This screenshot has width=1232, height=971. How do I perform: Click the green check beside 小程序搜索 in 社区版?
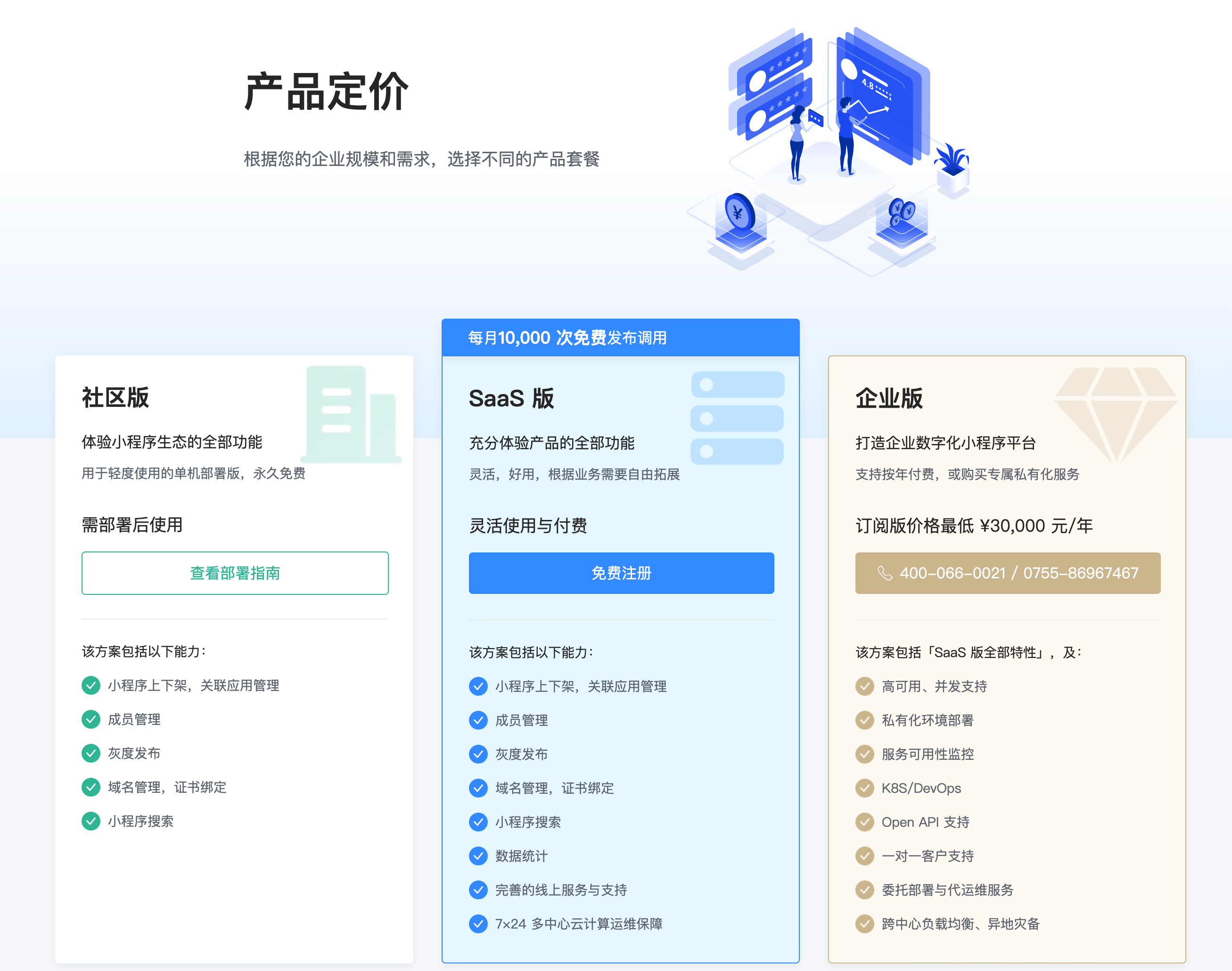click(91, 821)
